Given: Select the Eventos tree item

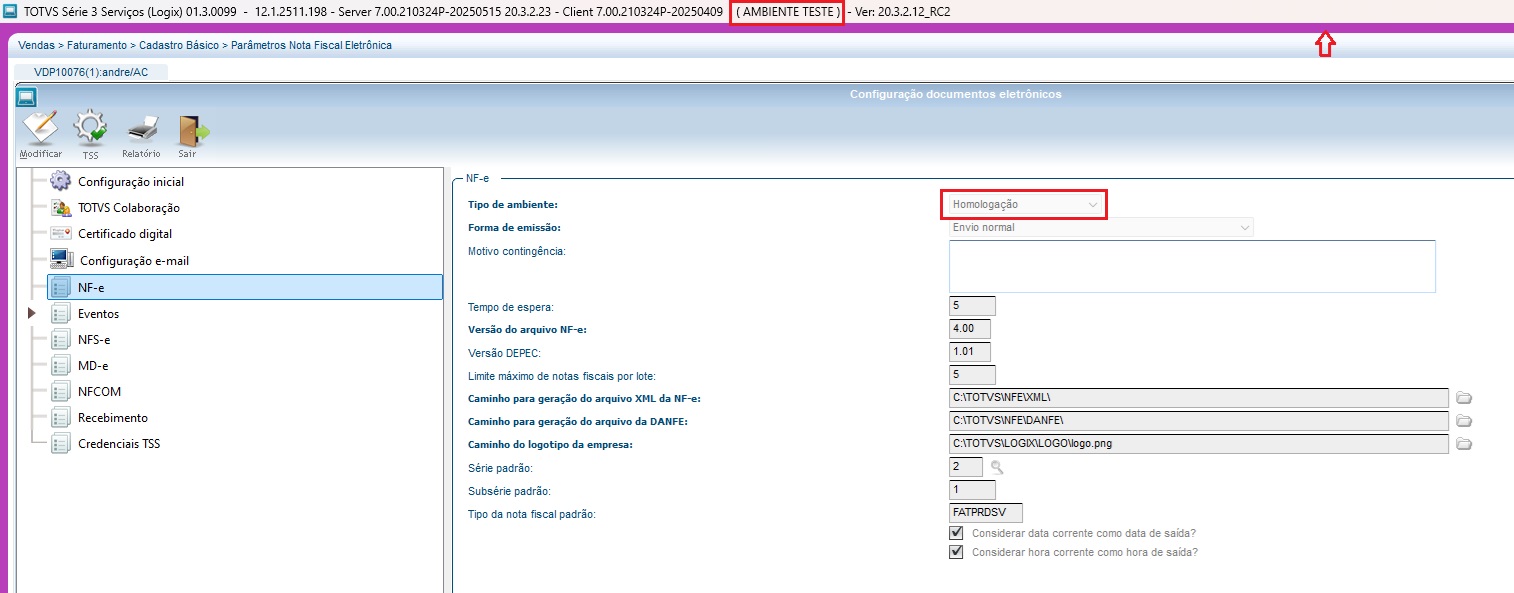Looking at the screenshot, I should (98, 314).
